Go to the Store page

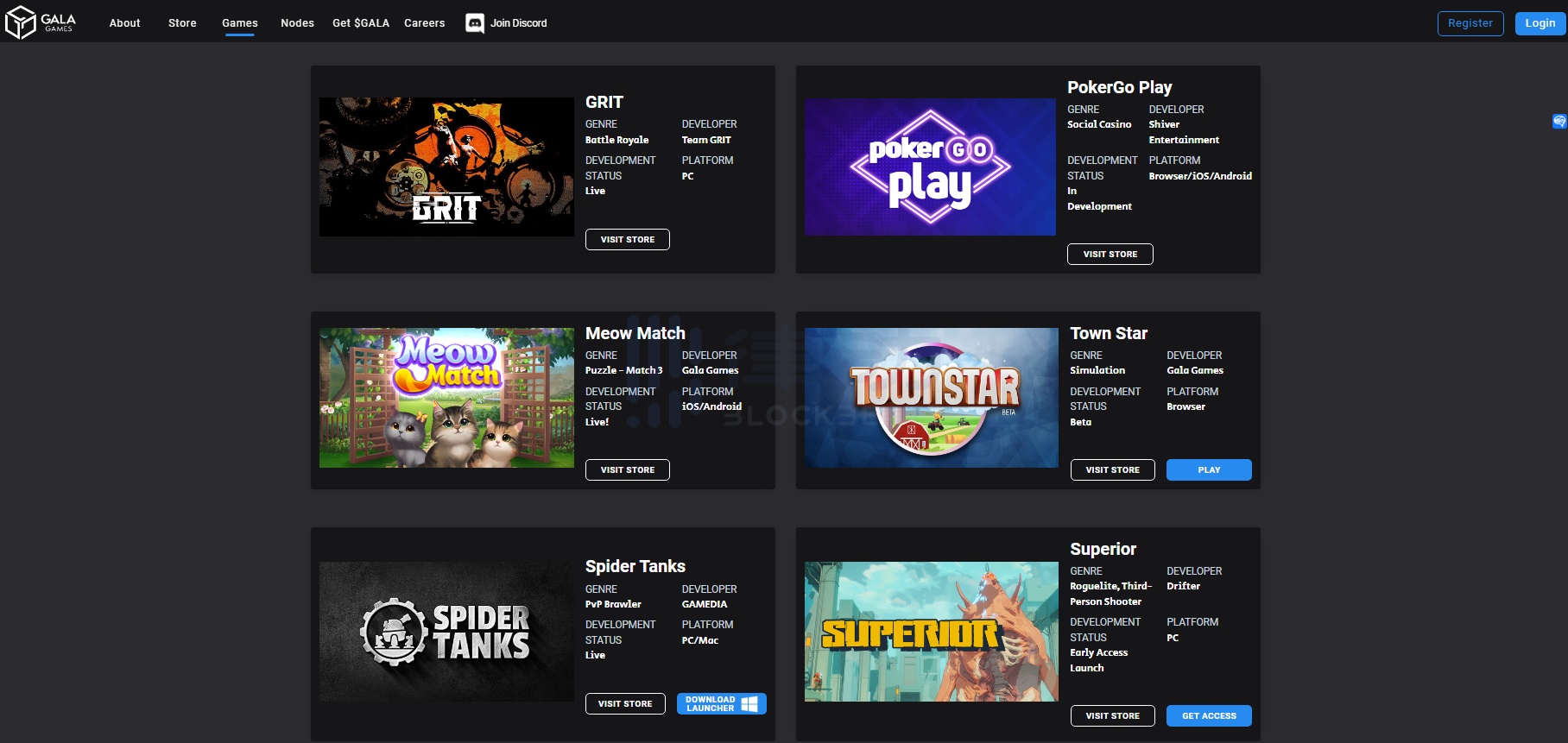point(182,23)
